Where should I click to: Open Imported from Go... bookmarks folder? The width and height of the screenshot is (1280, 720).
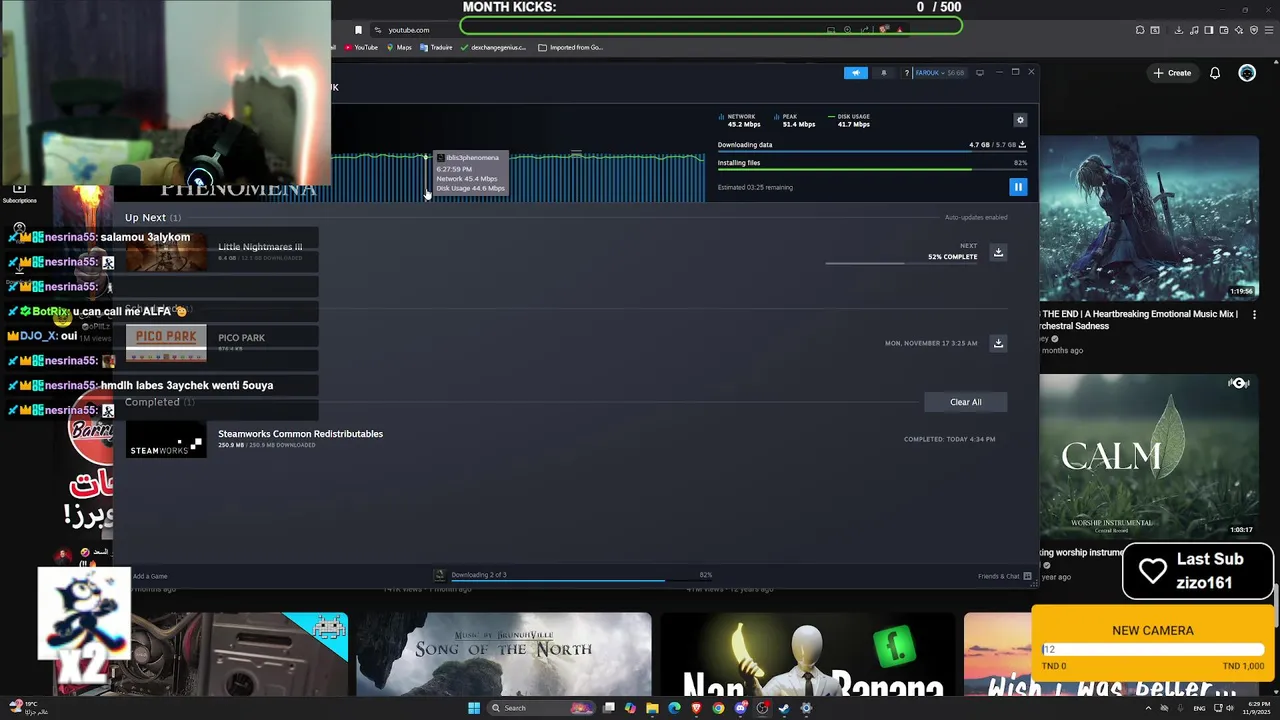tap(570, 47)
